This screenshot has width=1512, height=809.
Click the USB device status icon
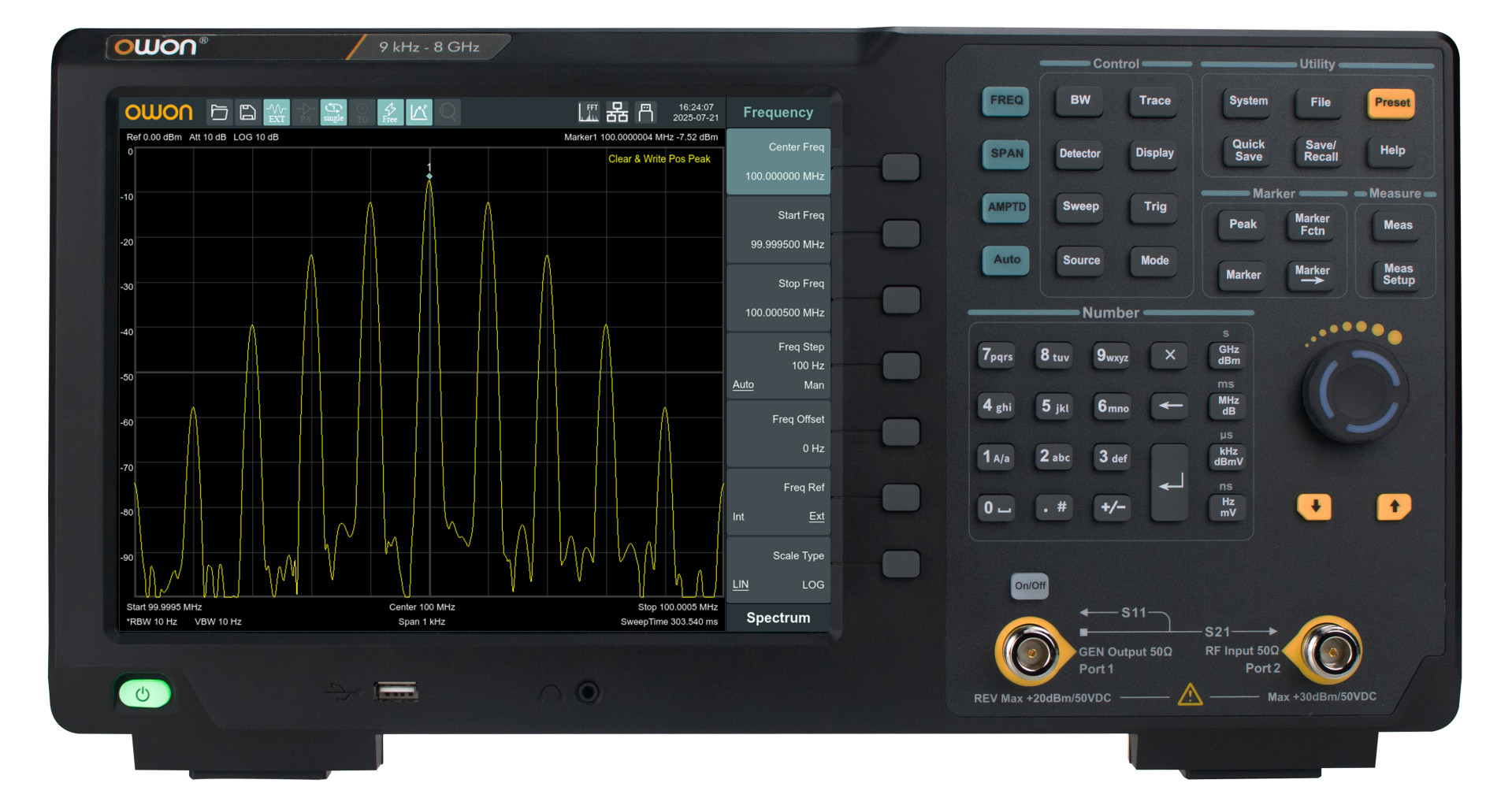[646, 113]
